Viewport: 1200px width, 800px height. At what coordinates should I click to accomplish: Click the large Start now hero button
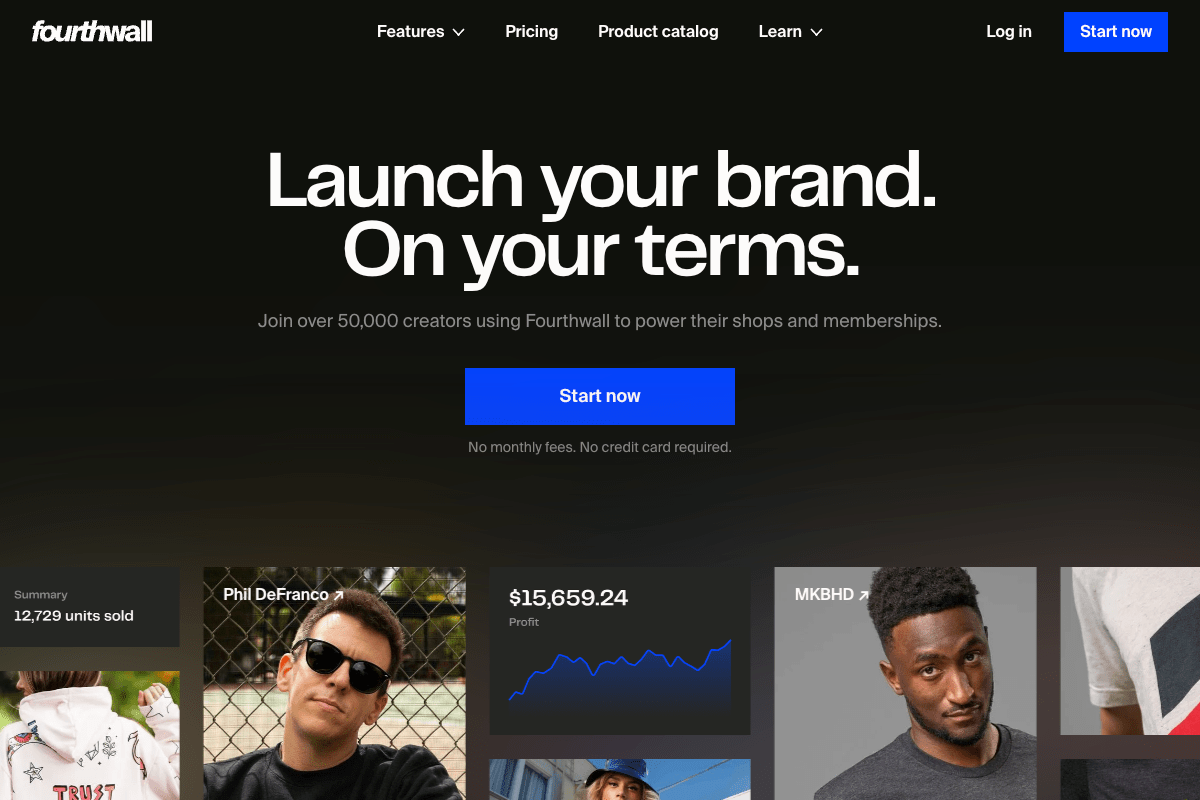(600, 396)
